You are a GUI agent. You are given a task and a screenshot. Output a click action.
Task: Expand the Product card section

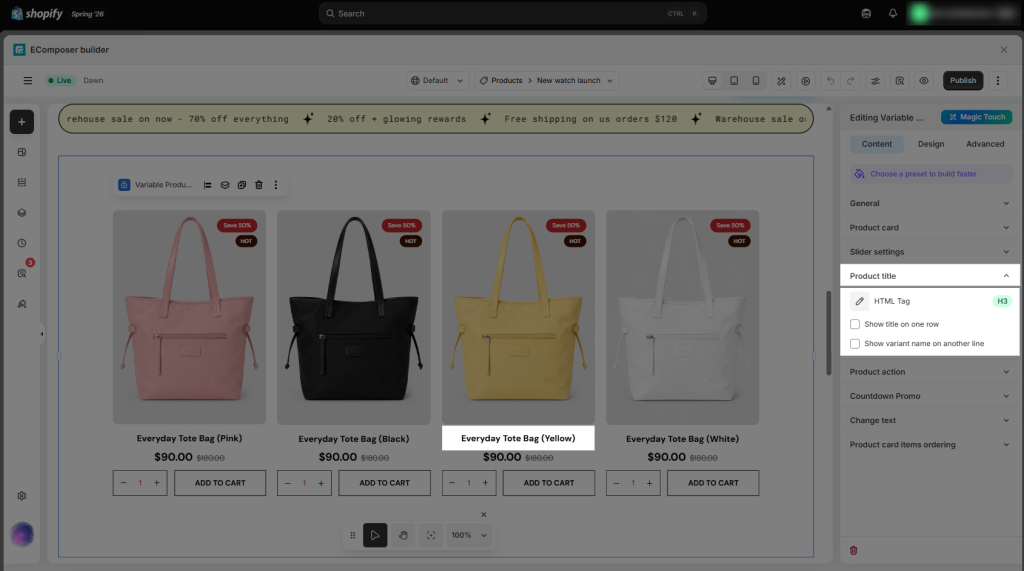click(929, 227)
